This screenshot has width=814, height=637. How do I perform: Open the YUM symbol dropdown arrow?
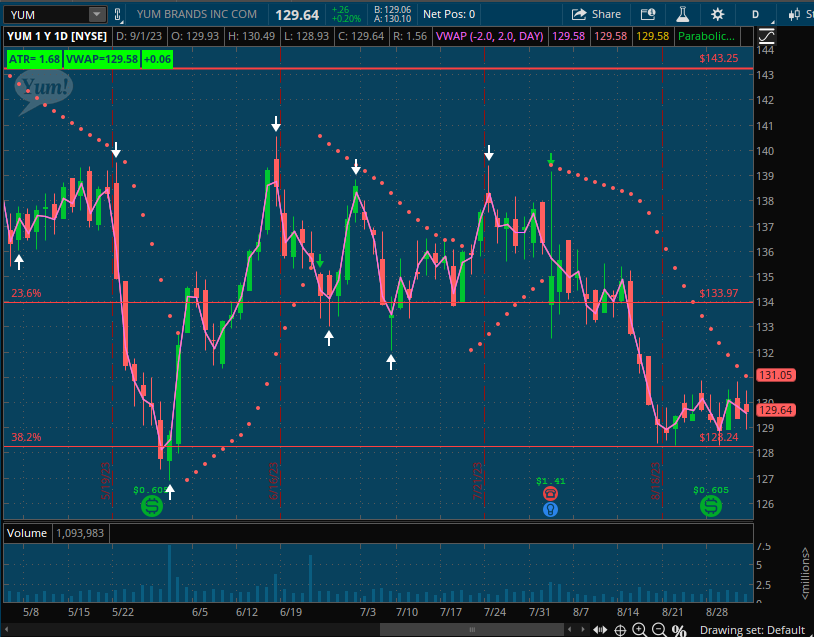97,15
